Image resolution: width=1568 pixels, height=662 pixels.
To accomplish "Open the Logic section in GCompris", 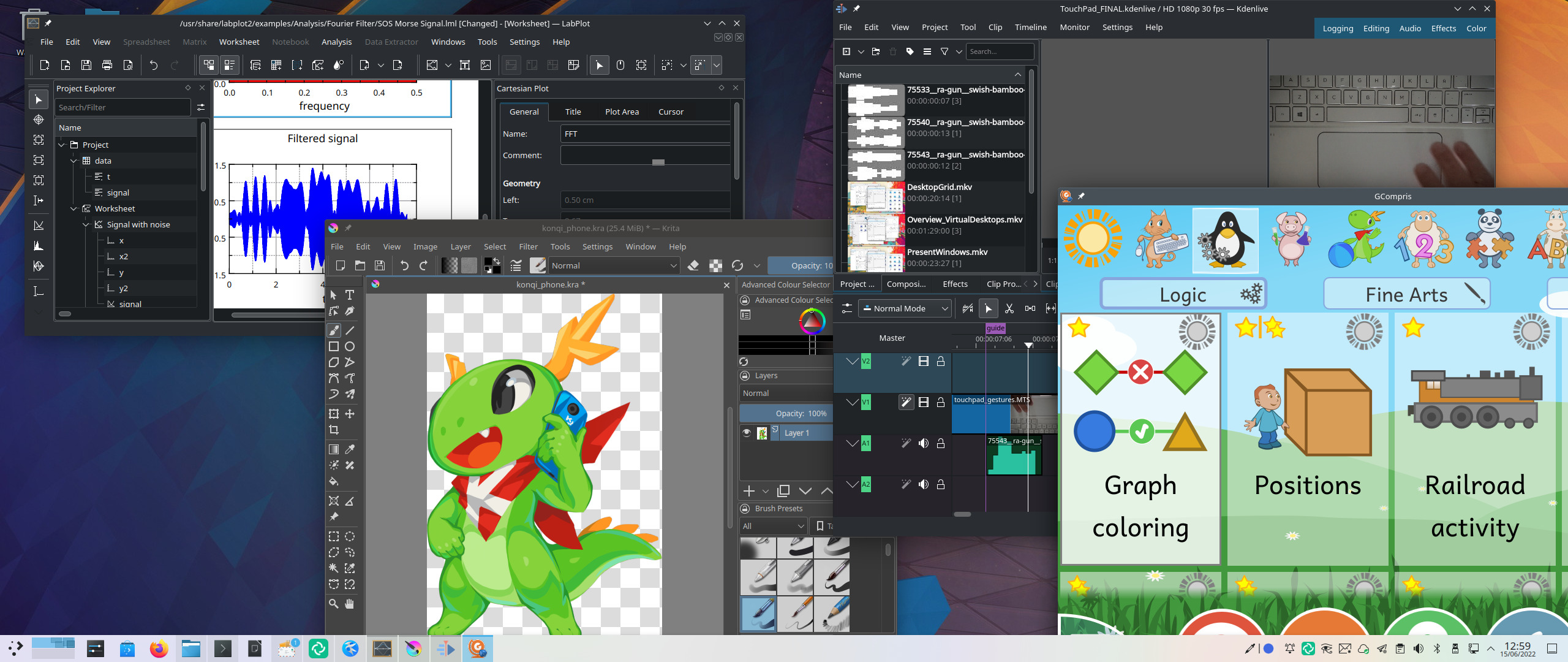I will tap(1183, 294).
